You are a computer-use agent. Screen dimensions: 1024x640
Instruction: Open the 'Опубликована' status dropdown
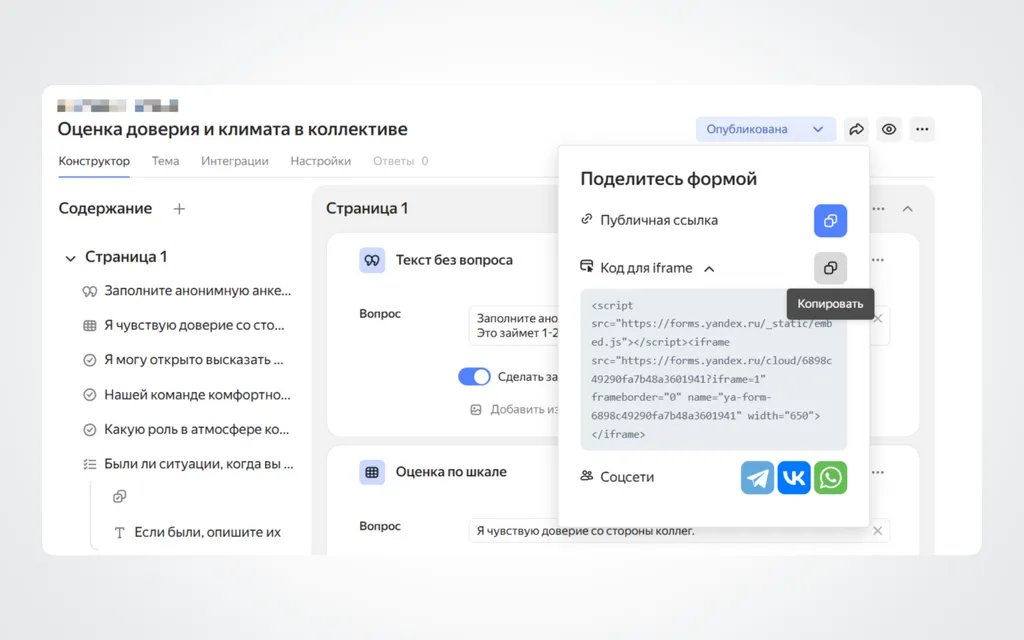tap(765, 129)
